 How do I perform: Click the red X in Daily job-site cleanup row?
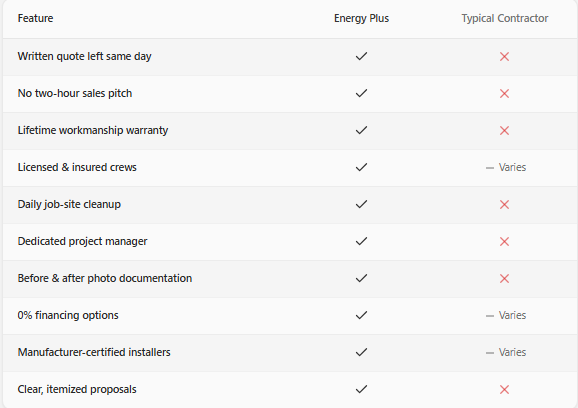coord(504,205)
